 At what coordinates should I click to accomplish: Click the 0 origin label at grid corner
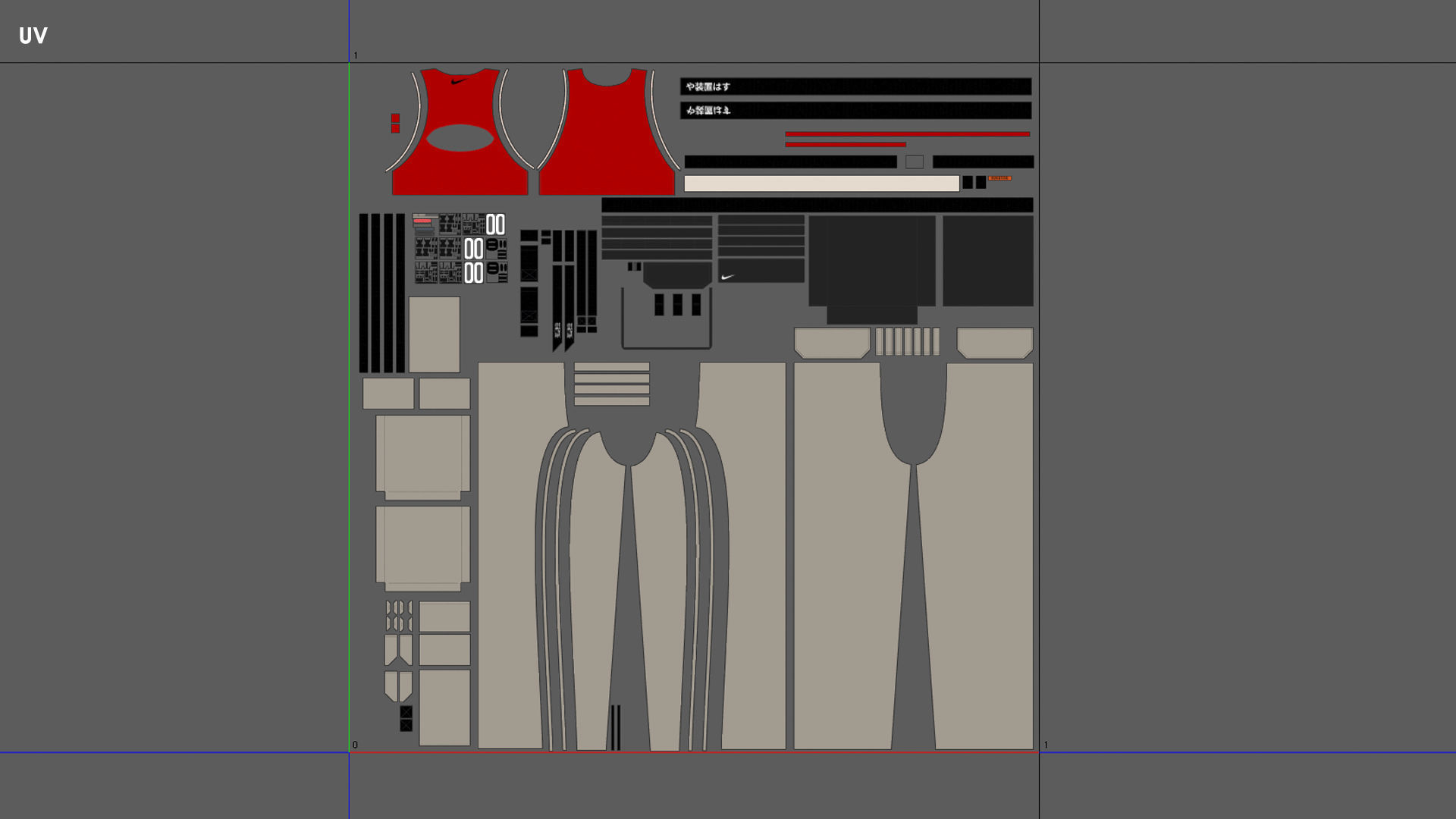(355, 745)
